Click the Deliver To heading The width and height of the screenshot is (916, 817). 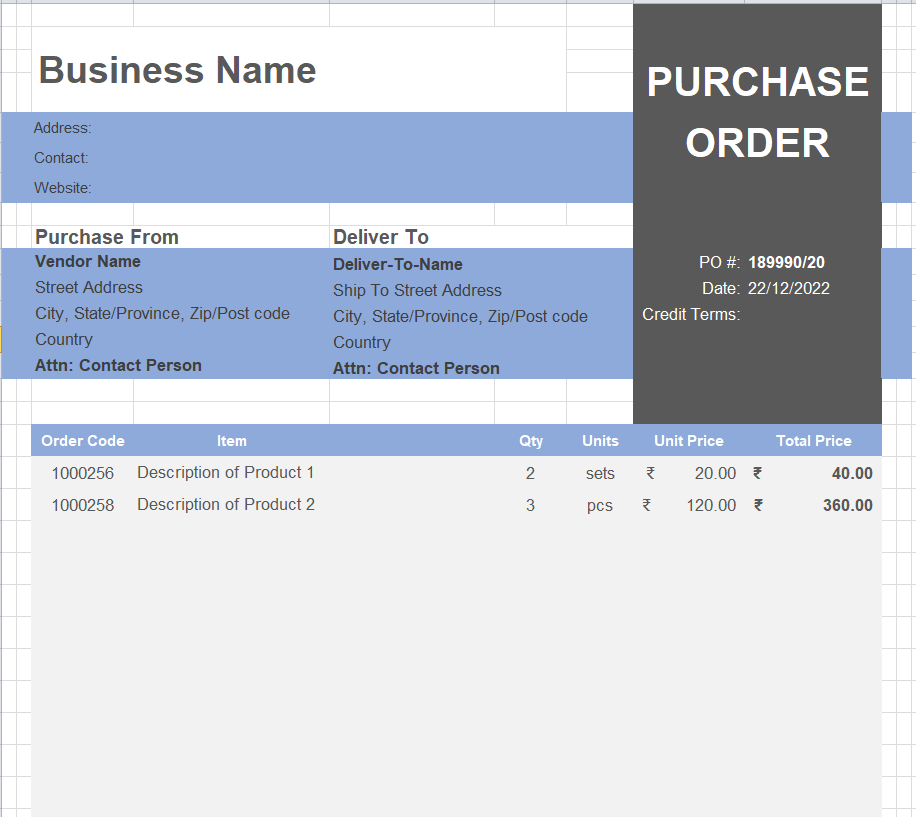coord(381,237)
